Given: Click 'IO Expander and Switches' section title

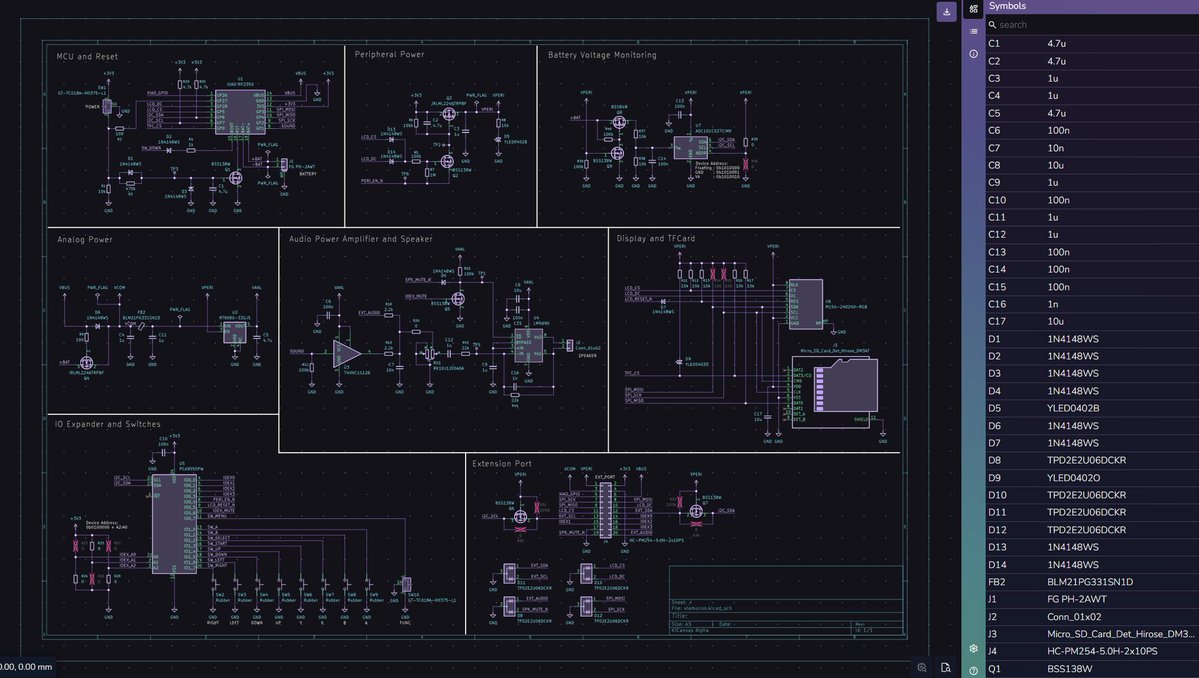Looking at the screenshot, I should point(108,424).
